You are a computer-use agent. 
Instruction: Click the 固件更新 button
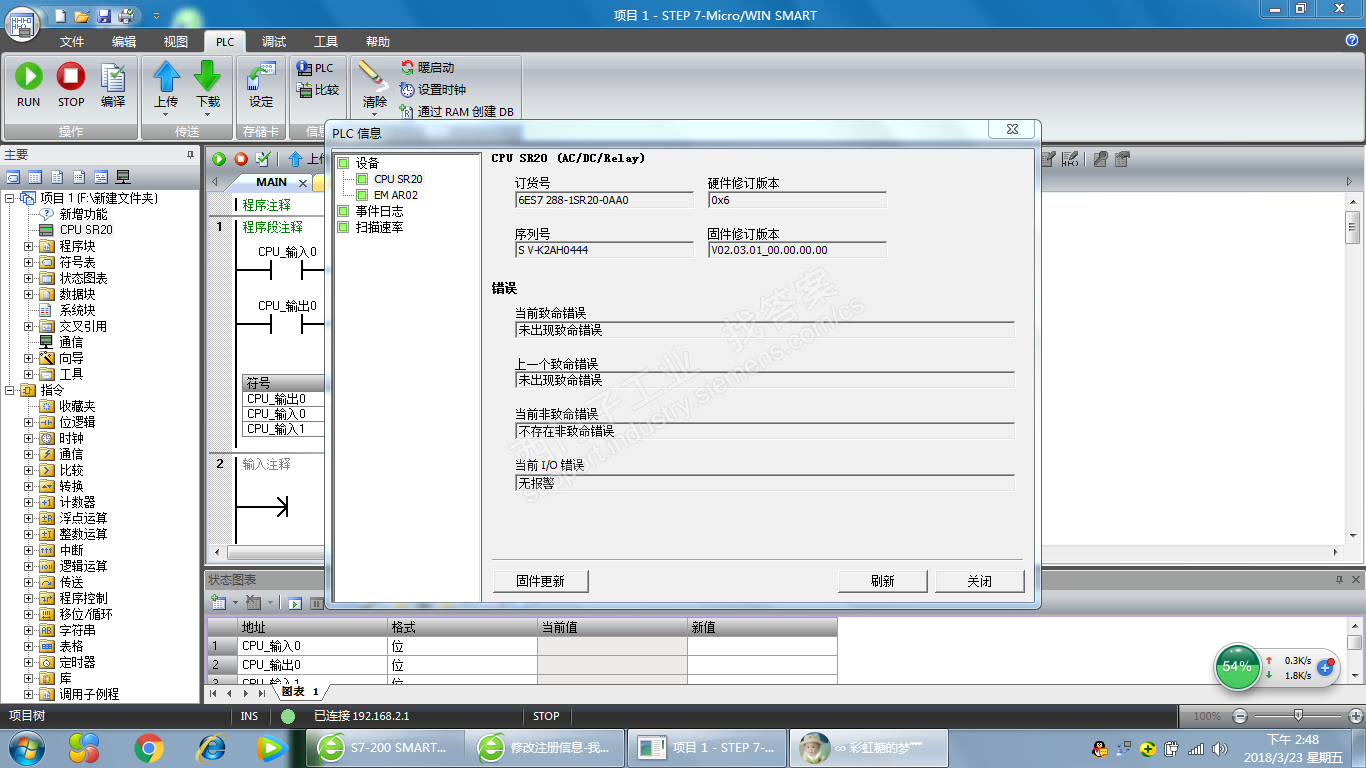pos(540,581)
